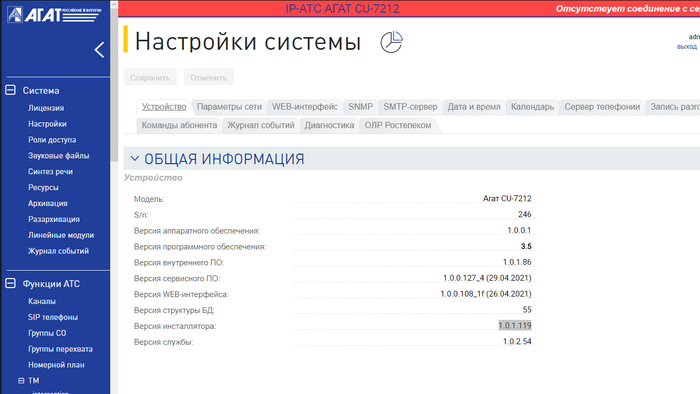The width and height of the screenshot is (700, 394).
Task: Open Настройки in the sidebar
Action: 47,124
